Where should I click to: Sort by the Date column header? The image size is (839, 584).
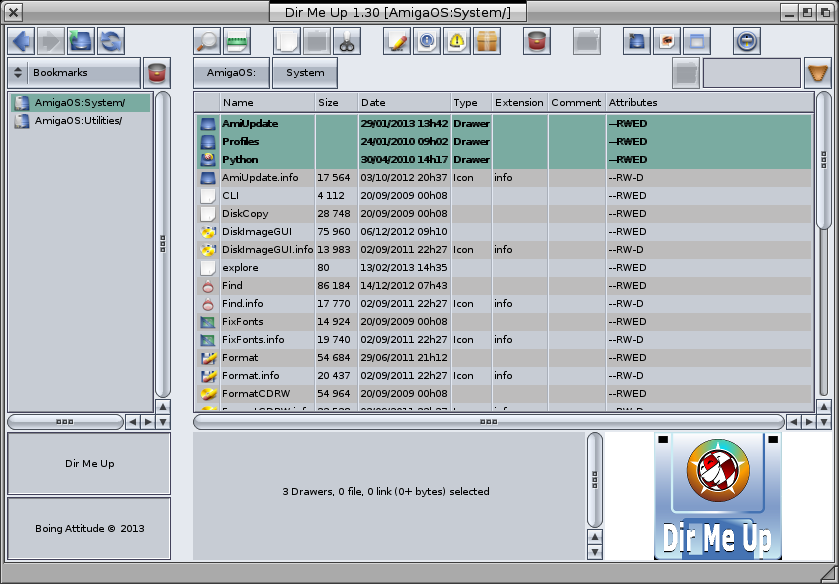403,102
